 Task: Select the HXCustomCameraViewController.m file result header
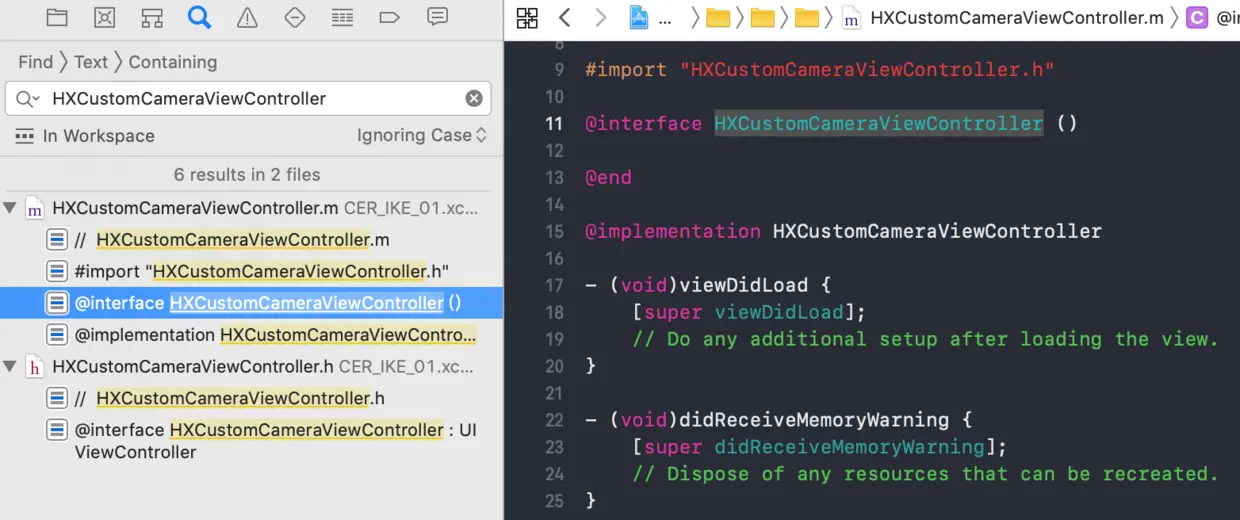point(251,208)
